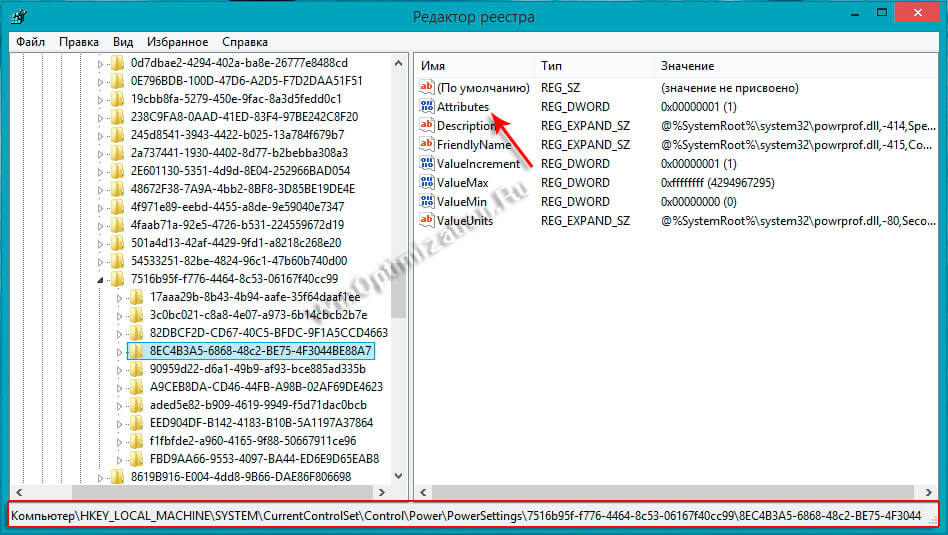
Task: Expand the 17aaa29b-8b43-4b94 subkey
Action: click(120, 297)
